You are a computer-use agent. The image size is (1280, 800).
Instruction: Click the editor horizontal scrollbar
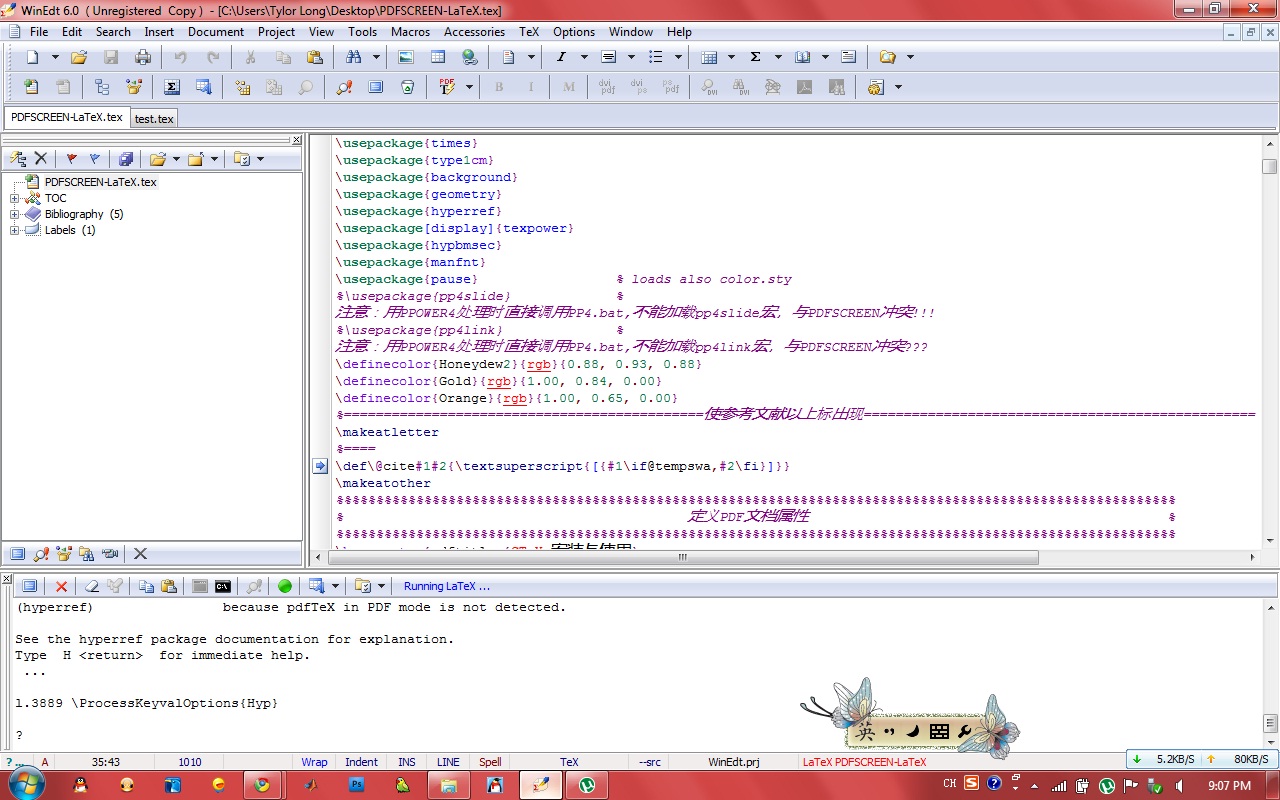[x=683, y=557]
